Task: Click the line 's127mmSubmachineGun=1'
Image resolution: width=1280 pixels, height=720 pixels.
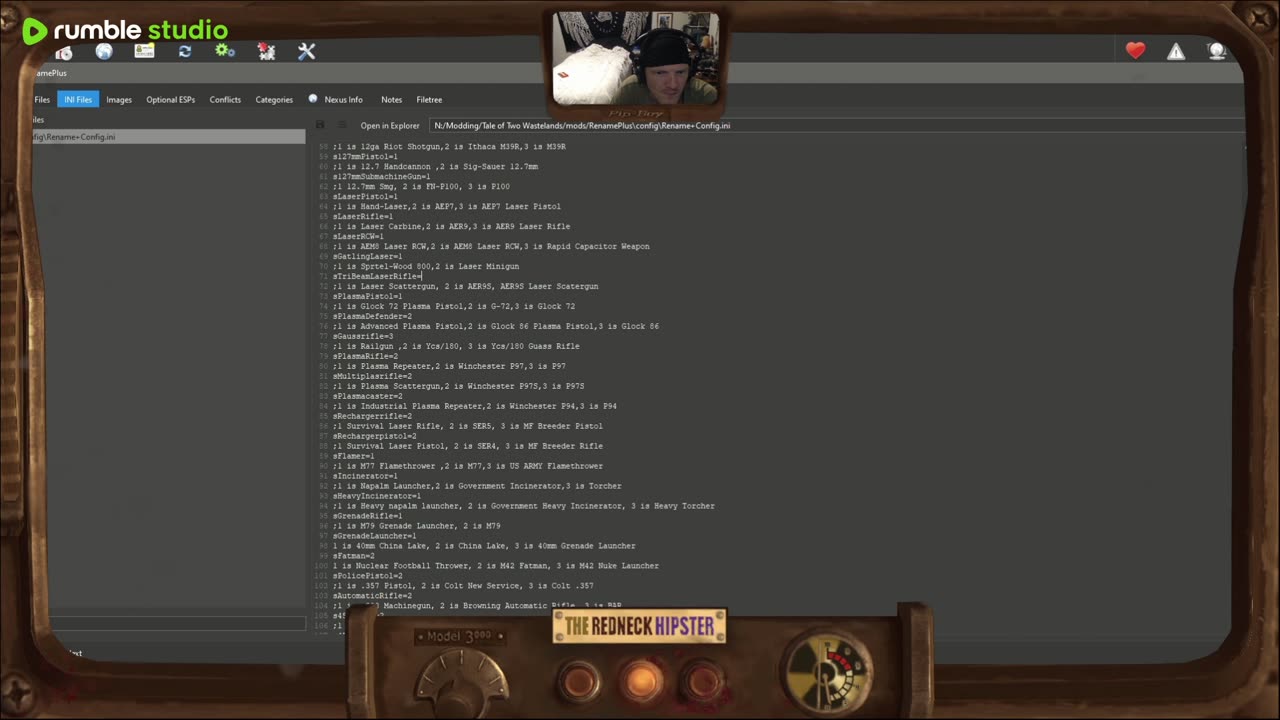Action: pos(381,177)
